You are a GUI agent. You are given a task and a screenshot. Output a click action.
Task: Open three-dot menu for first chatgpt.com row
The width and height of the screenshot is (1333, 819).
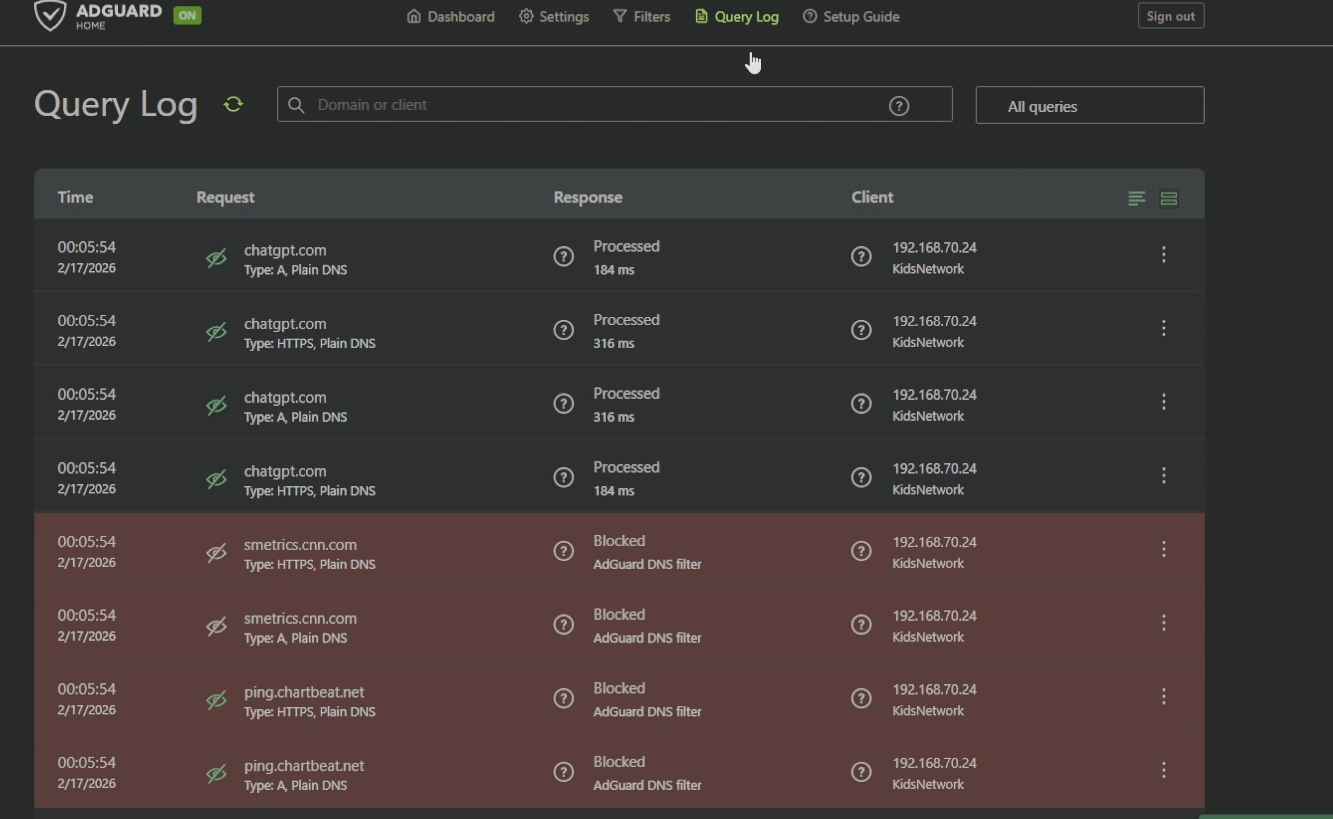[x=1163, y=255]
